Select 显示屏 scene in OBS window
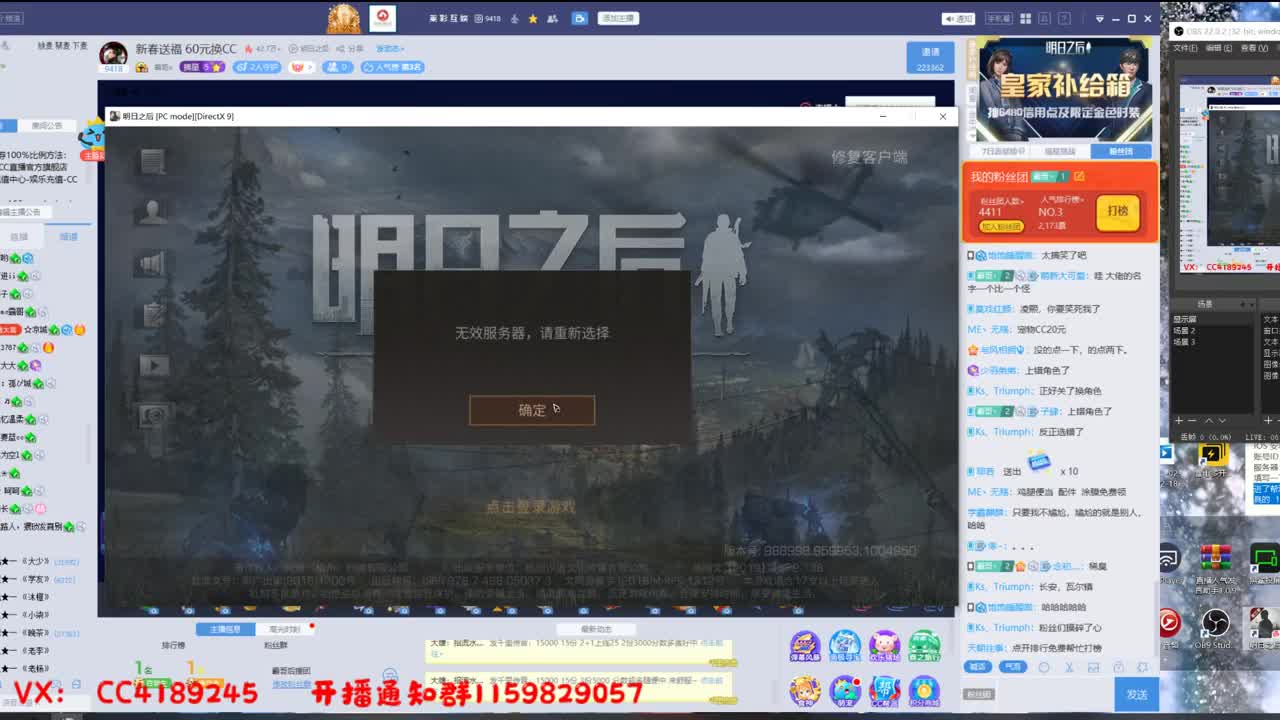This screenshot has width=1280, height=720. pyautogui.click(x=1184, y=320)
